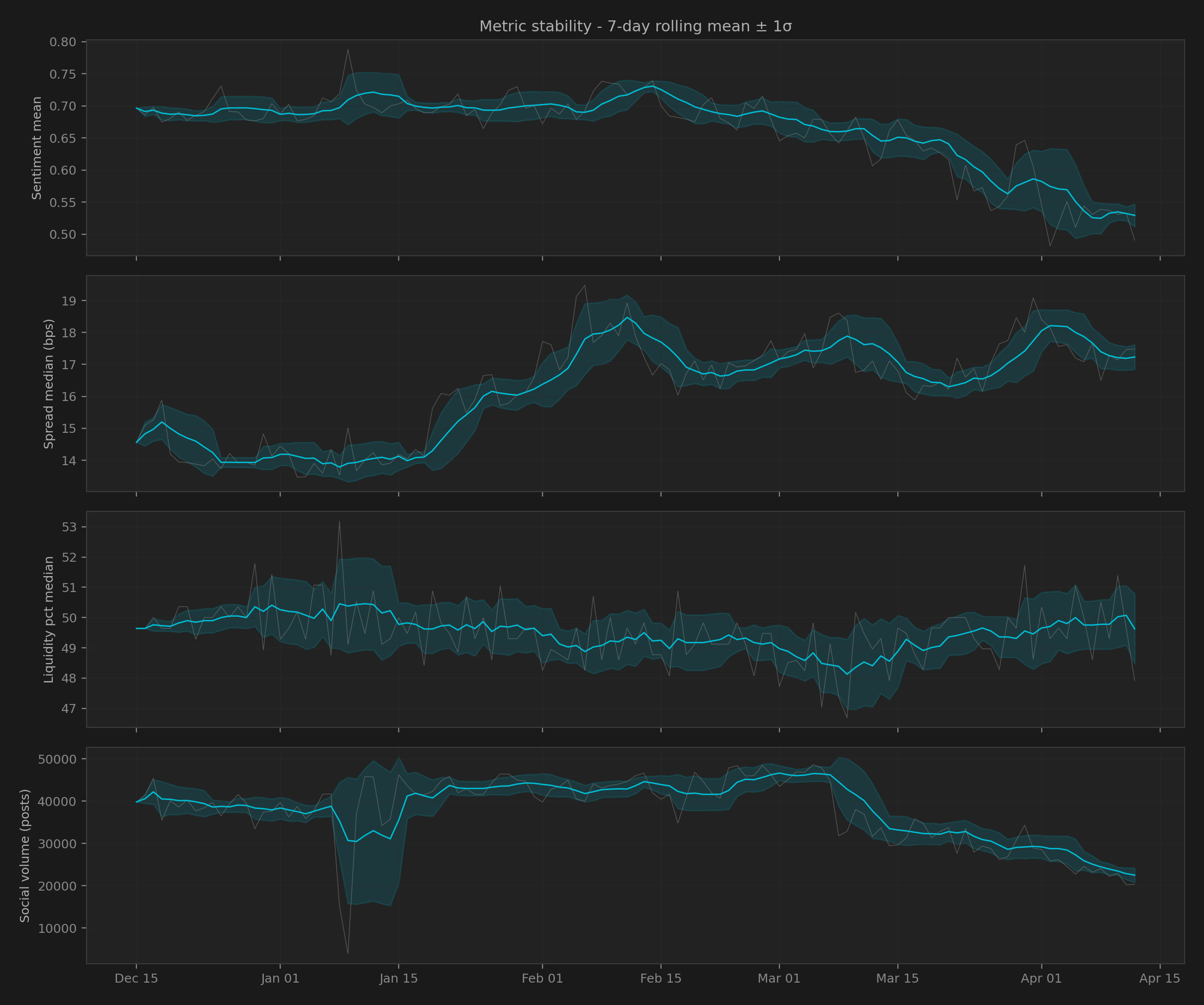Click the 'Sentiment mean' y-axis label
The height and width of the screenshot is (1005, 1204).
click(x=37, y=148)
